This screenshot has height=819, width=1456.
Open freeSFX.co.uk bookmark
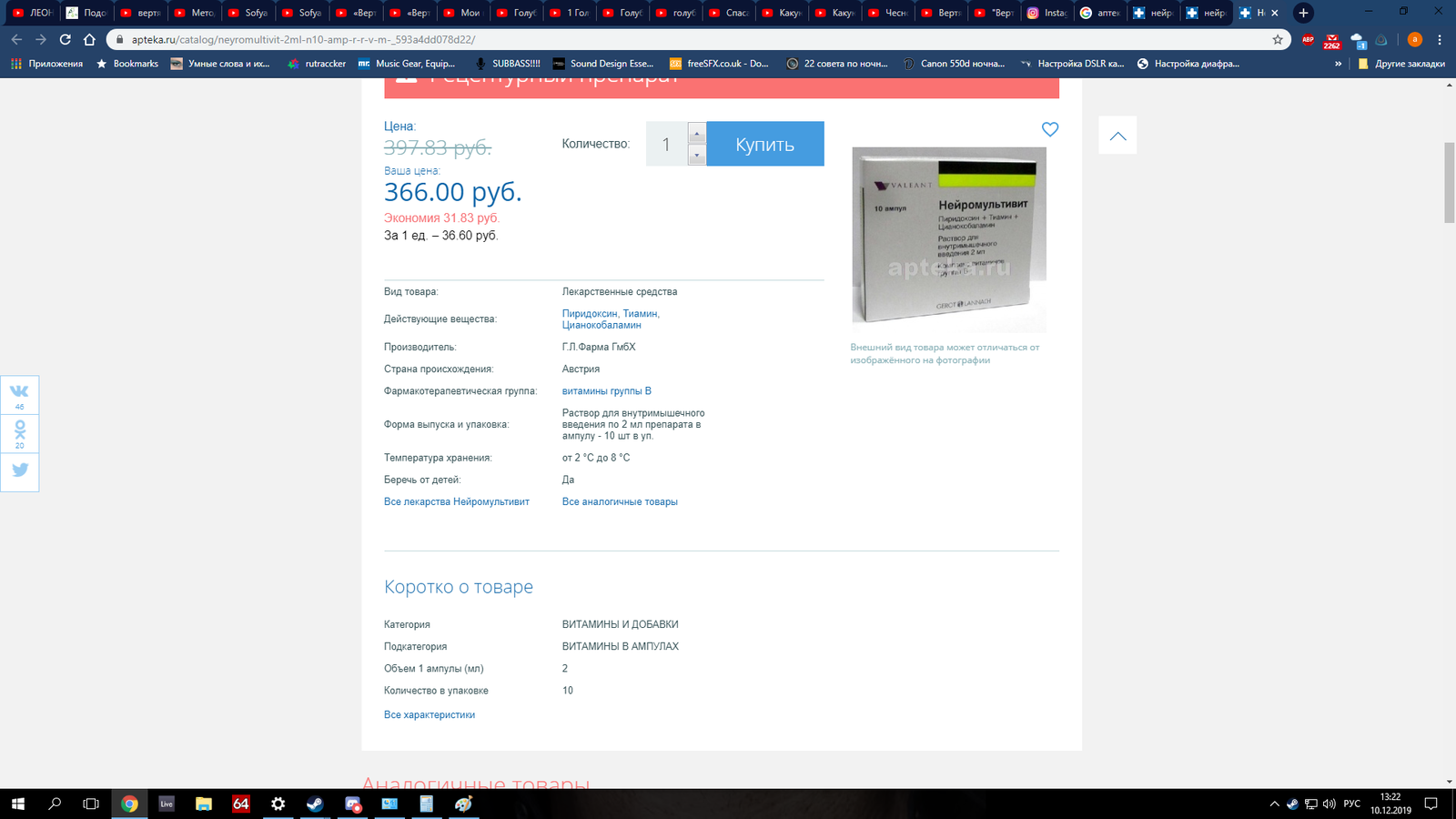(719, 64)
